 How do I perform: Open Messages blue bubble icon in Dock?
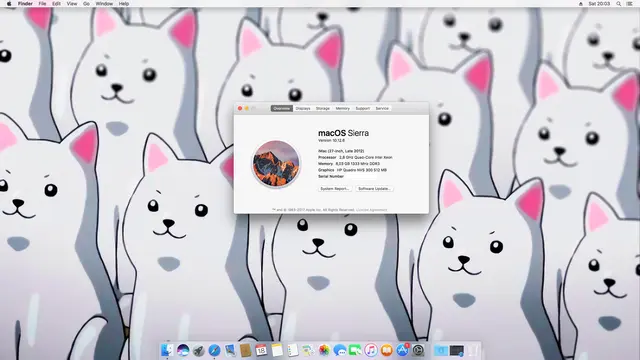coord(340,350)
